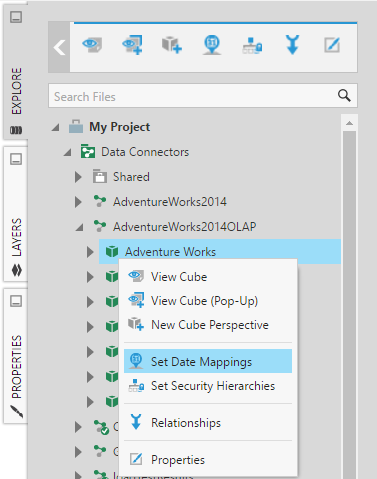Select the AdventureWorks2014OLAP label
The width and height of the screenshot is (377, 479).
(185, 227)
